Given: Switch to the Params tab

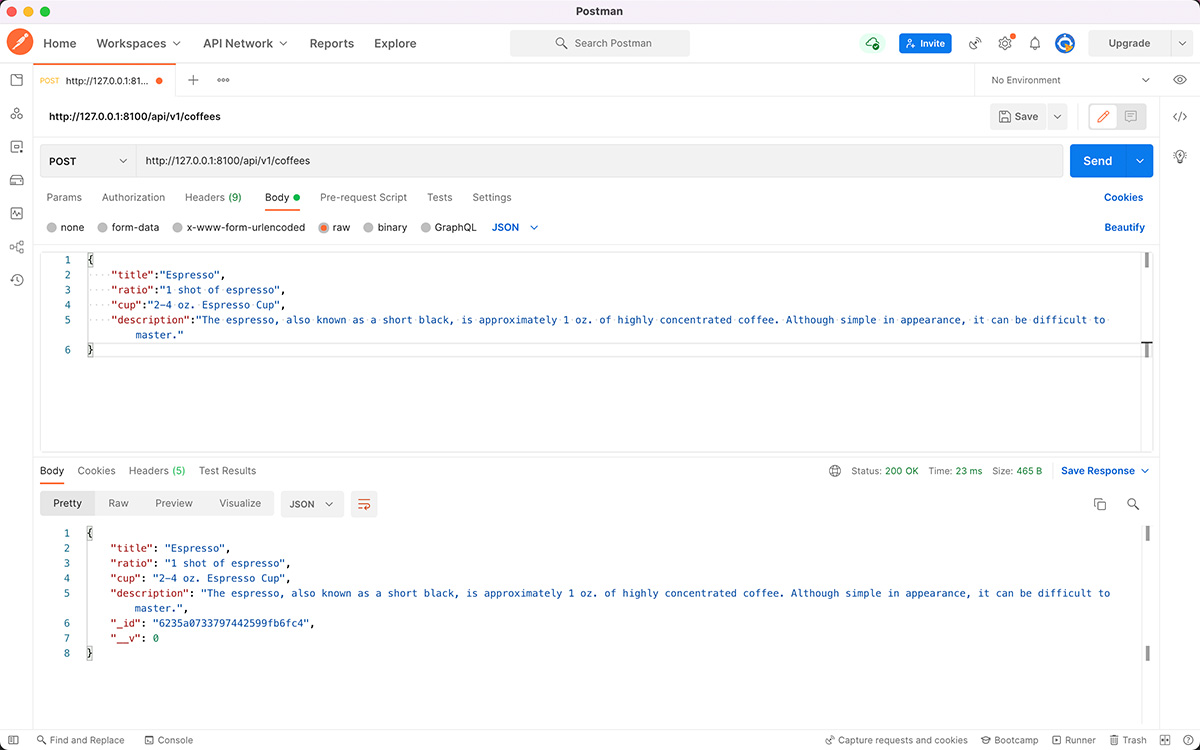Looking at the screenshot, I should (x=64, y=197).
